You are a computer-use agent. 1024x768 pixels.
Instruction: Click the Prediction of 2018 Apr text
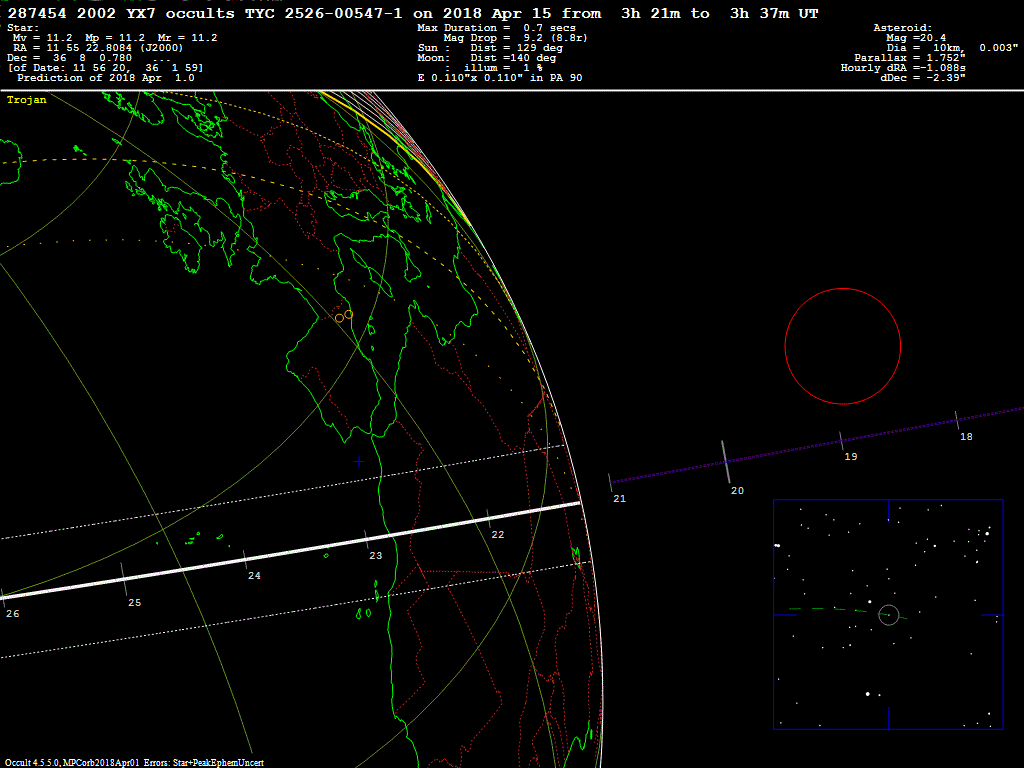tap(105, 78)
